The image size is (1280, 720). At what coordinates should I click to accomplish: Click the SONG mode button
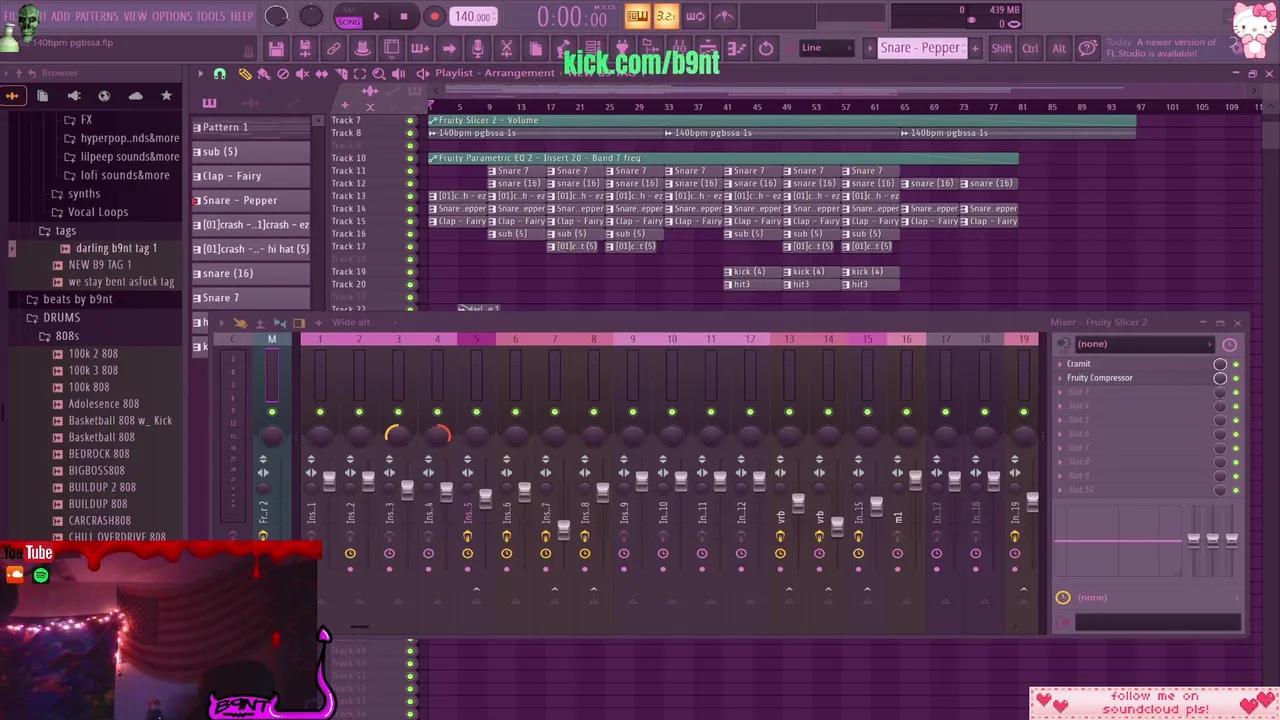349,20
